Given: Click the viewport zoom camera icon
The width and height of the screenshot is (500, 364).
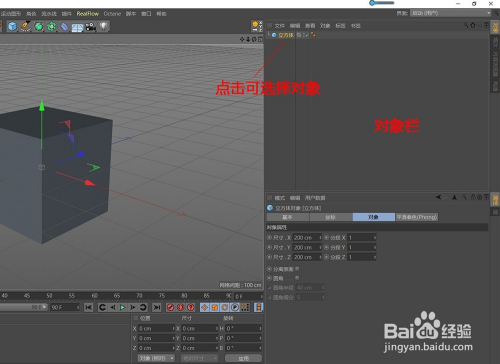Looking at the screenshot, I should point(248,39).
